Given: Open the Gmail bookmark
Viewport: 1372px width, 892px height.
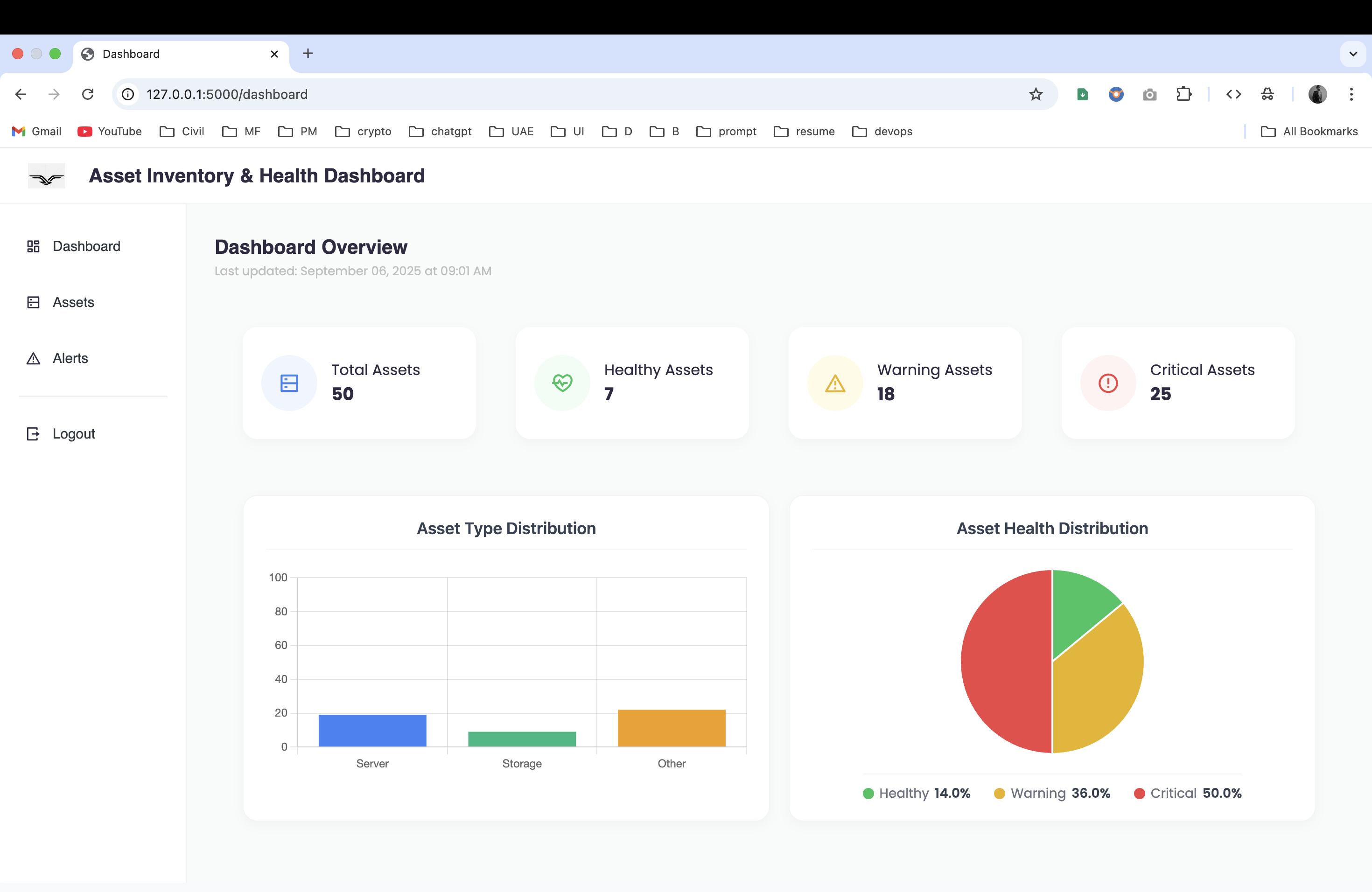Looking at the screenshot, I should [x=36, y=132].
